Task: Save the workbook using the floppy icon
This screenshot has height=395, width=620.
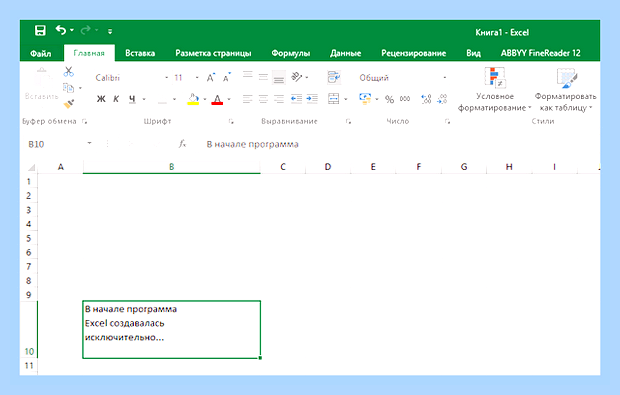Action: 40,30
